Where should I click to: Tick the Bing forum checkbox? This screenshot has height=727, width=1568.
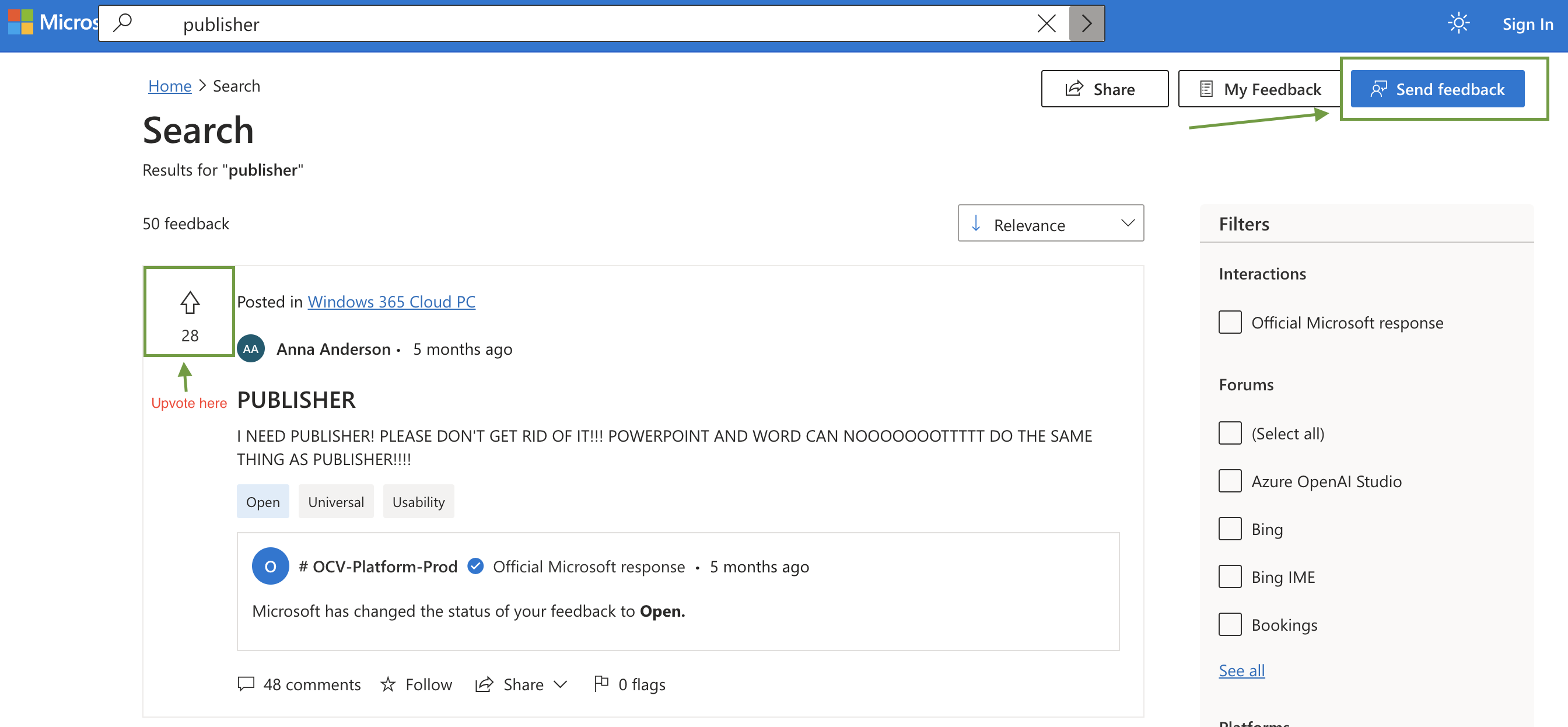1230,529
